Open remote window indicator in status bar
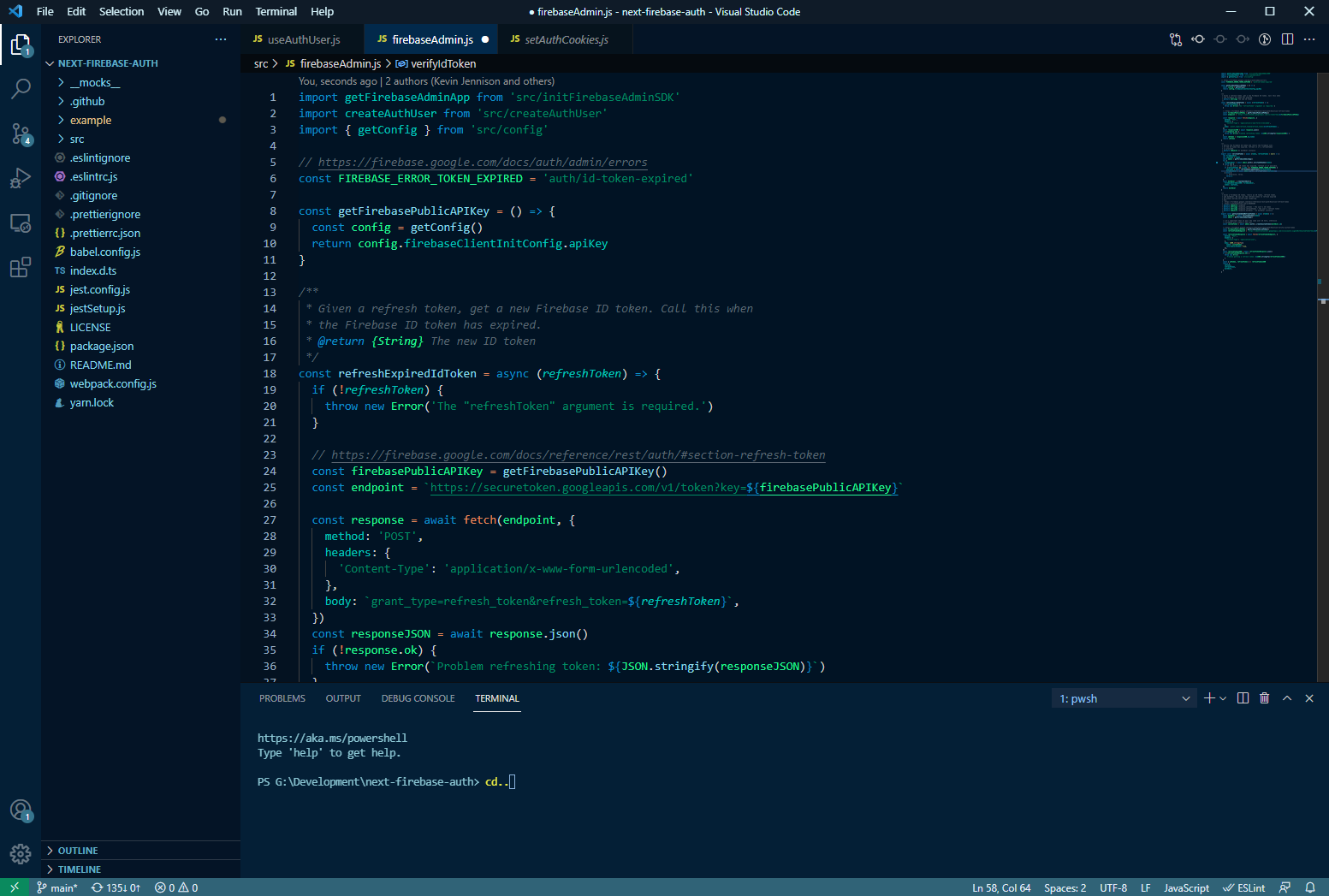1329x896 pixels. 15,887
